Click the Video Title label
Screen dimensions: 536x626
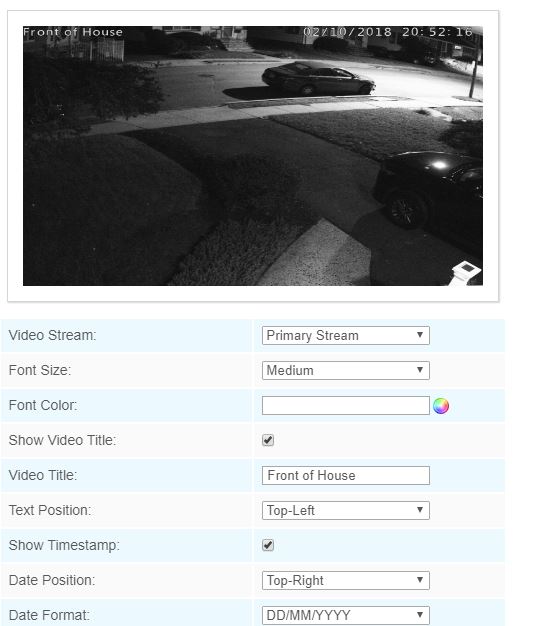pyautogui.click(x=43, y=475)
